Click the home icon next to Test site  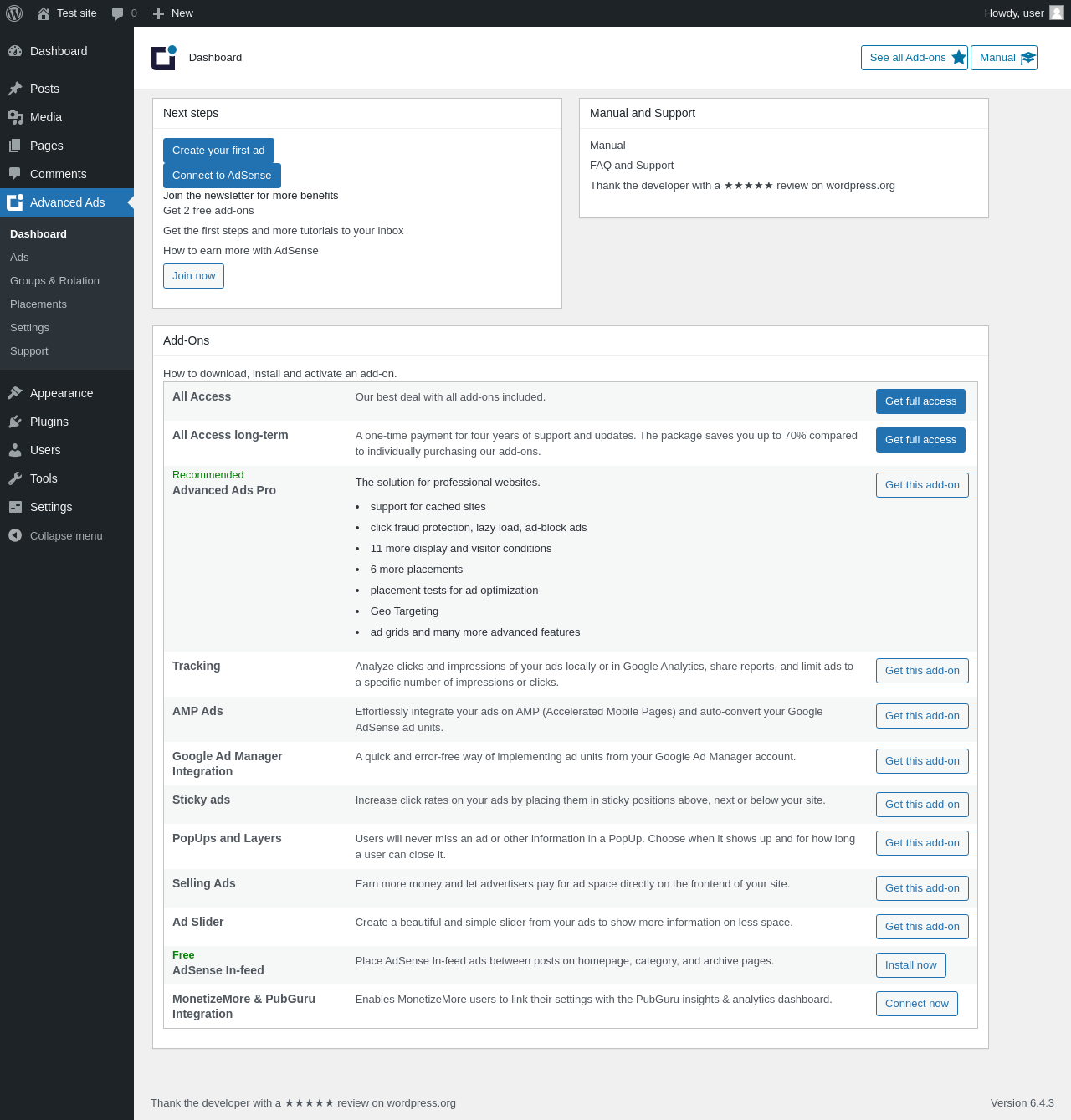[x=44, y=13]
